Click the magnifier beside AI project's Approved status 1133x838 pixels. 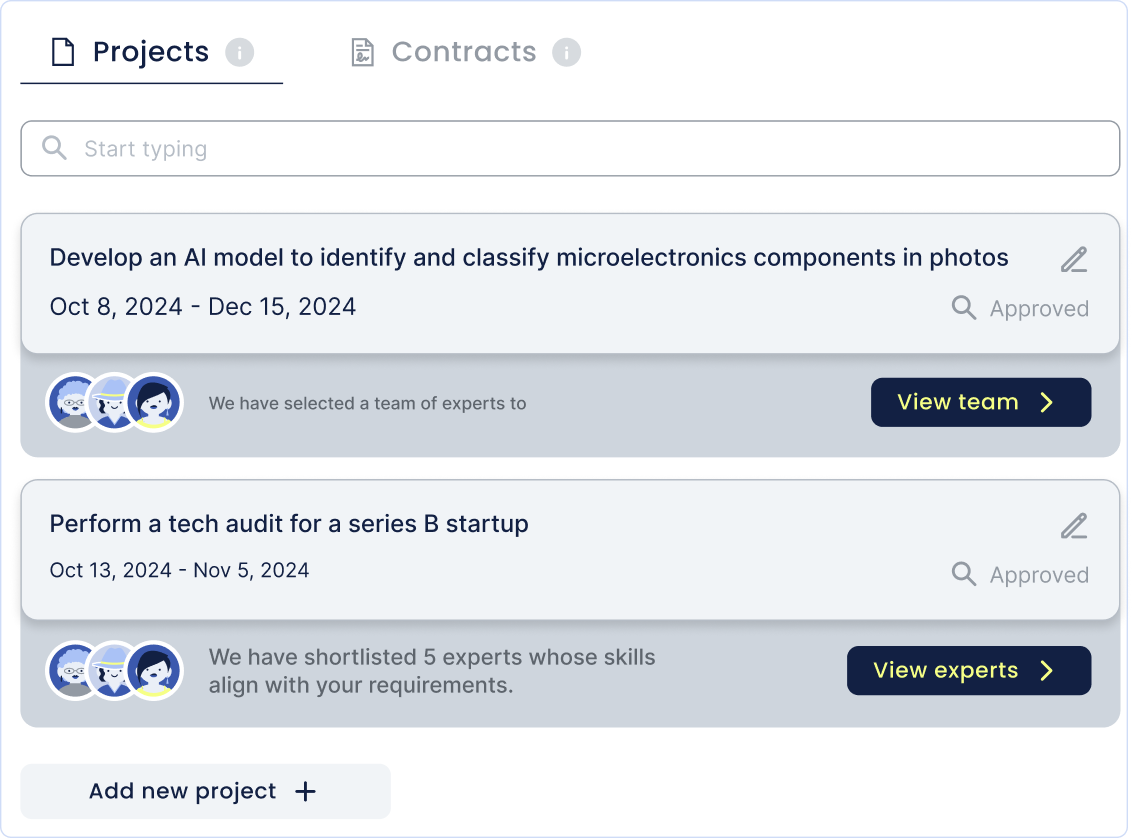tap(964, 308)
